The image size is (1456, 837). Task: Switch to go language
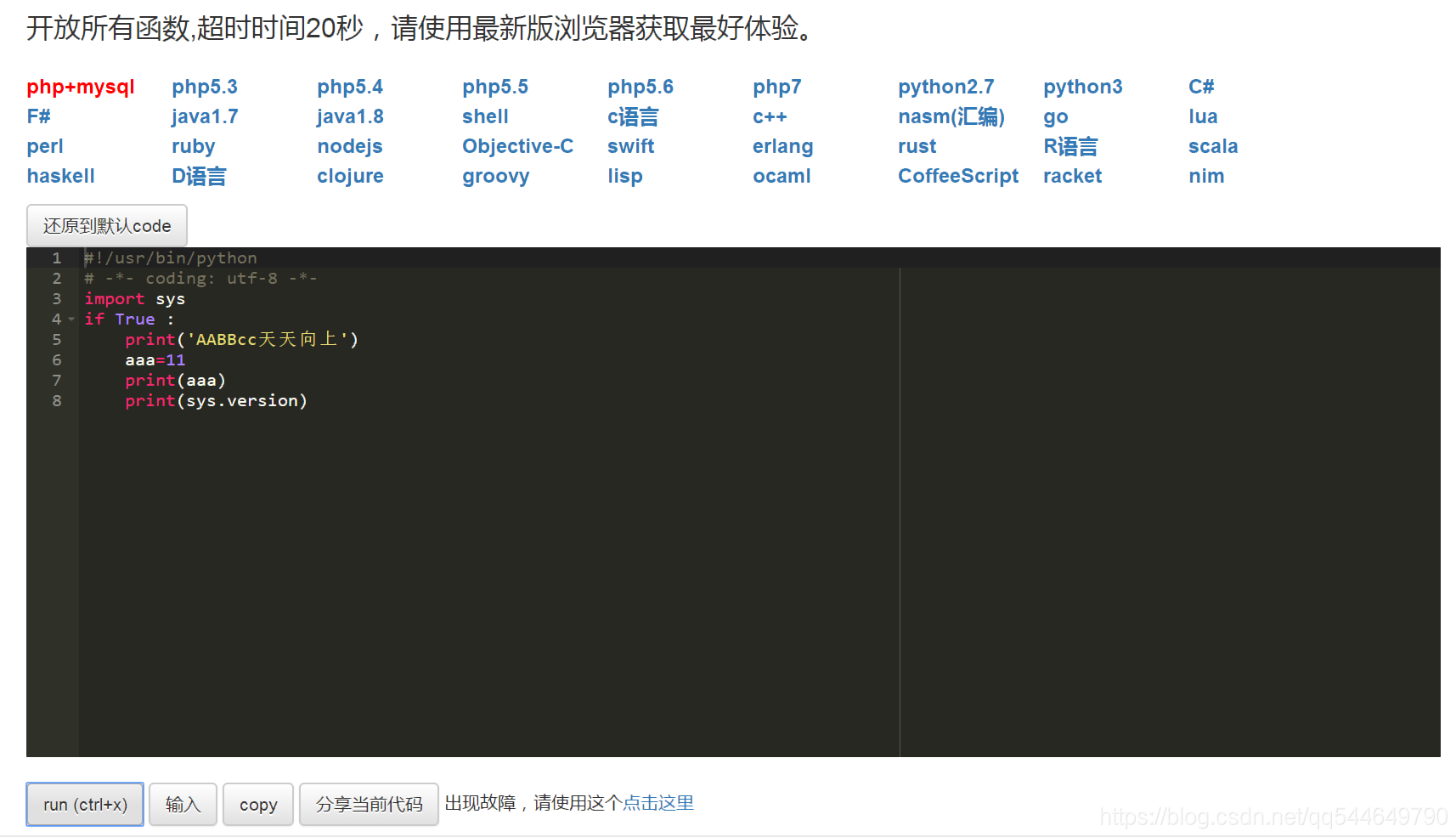[1056, 117]
